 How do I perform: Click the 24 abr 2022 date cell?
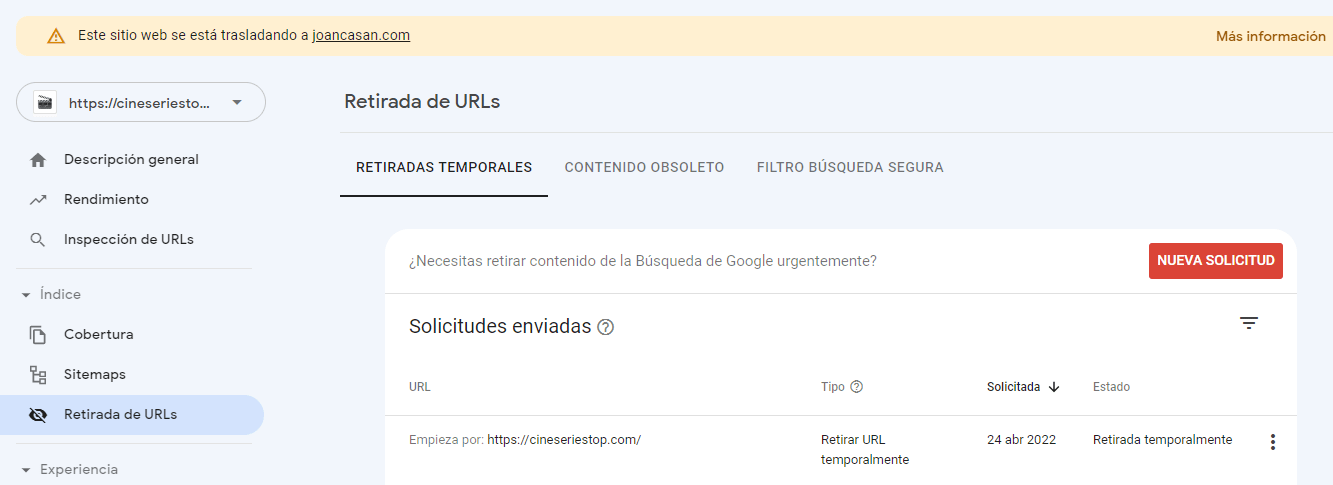point(1021,440)
